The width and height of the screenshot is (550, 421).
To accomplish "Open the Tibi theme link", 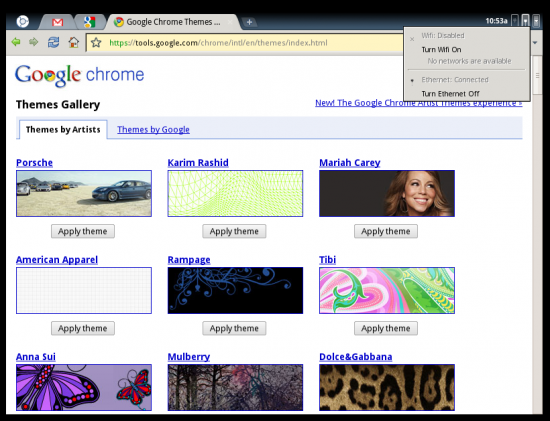I will coord(328,260).
